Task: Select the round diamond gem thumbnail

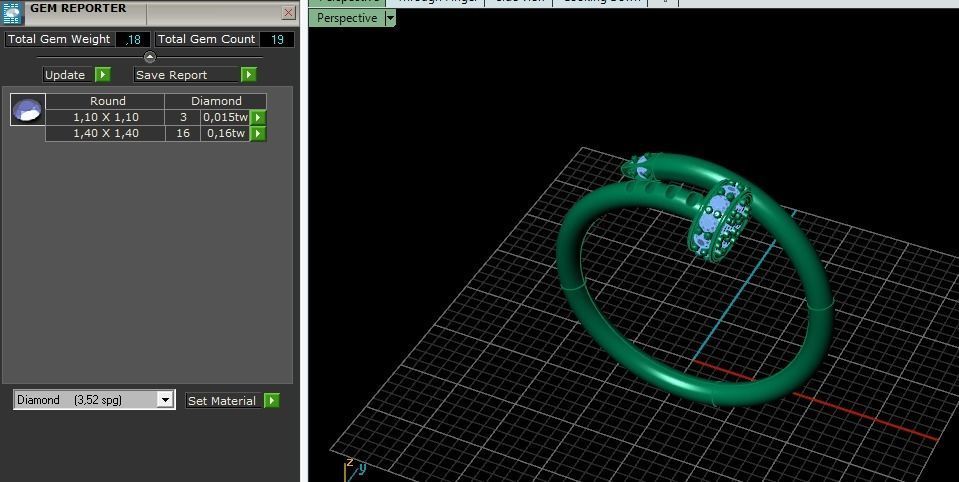Action: point(28,110)
